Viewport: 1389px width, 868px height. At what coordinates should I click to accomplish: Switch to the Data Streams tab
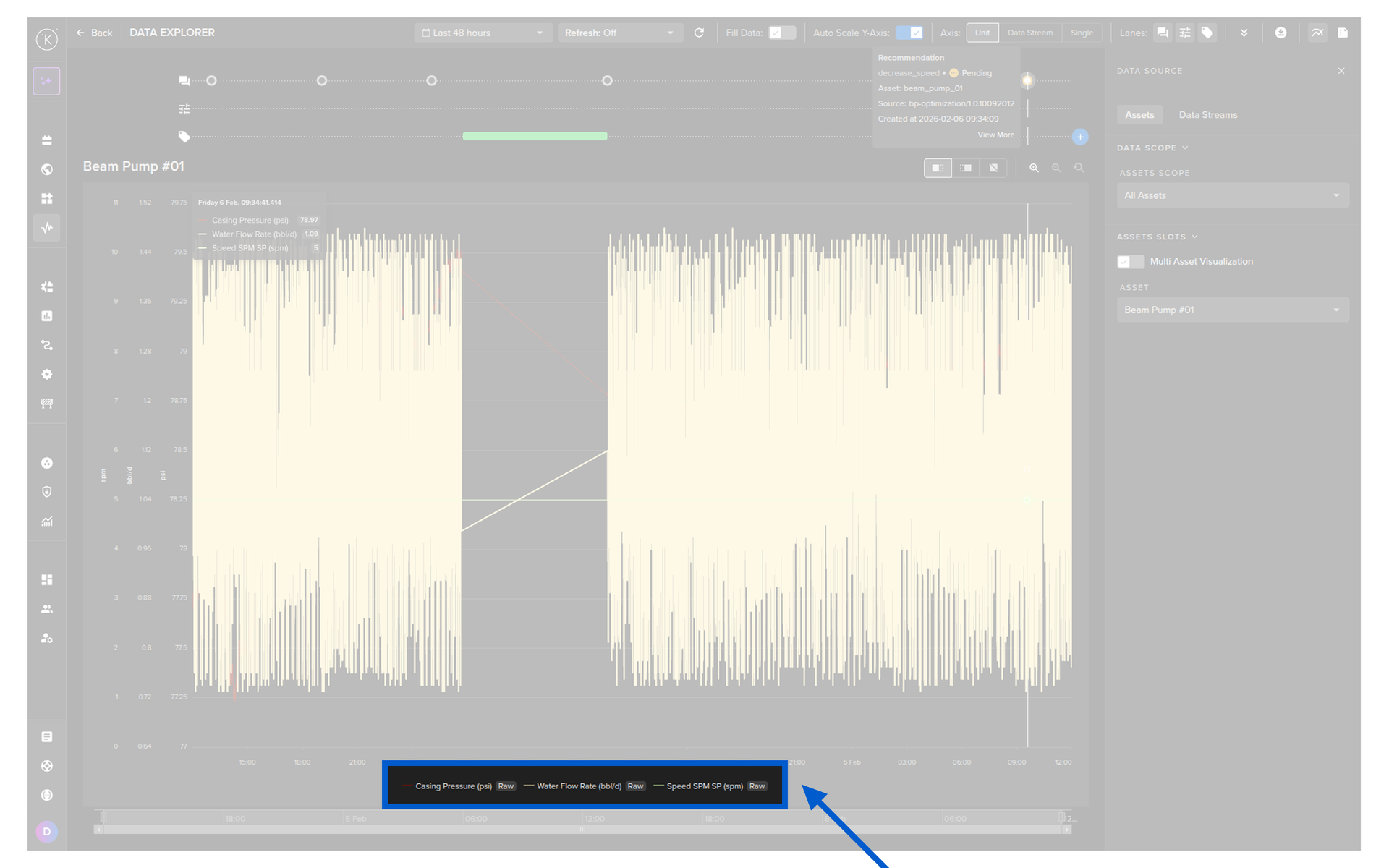click(x=1207, y=114)
